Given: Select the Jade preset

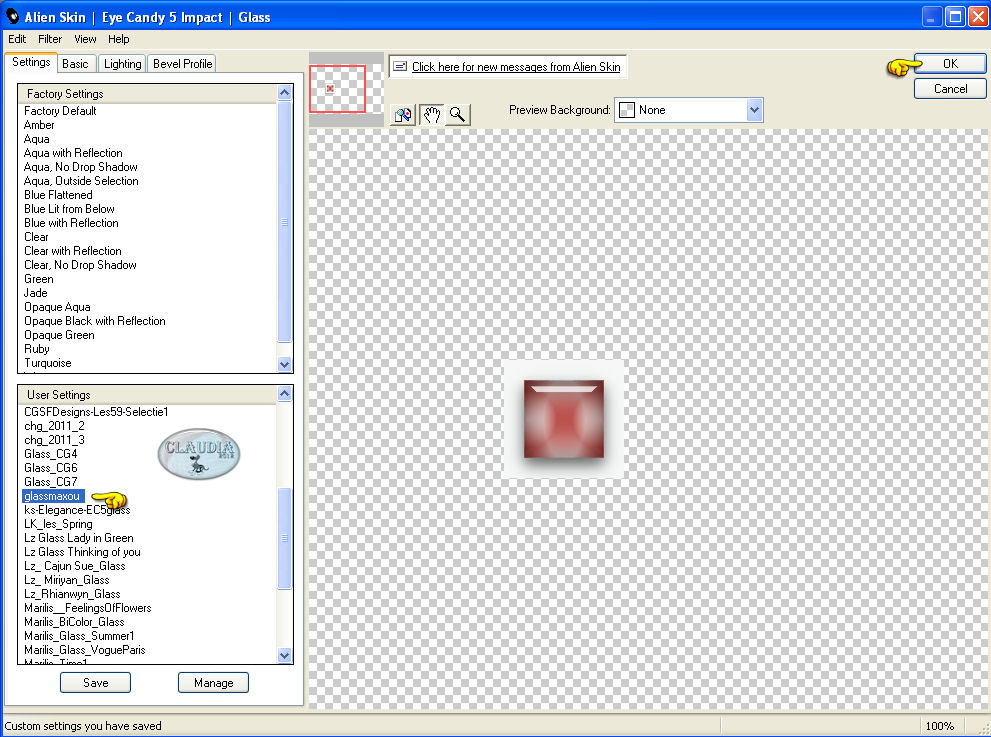Looking at the screenshot, I should [35, 293].
